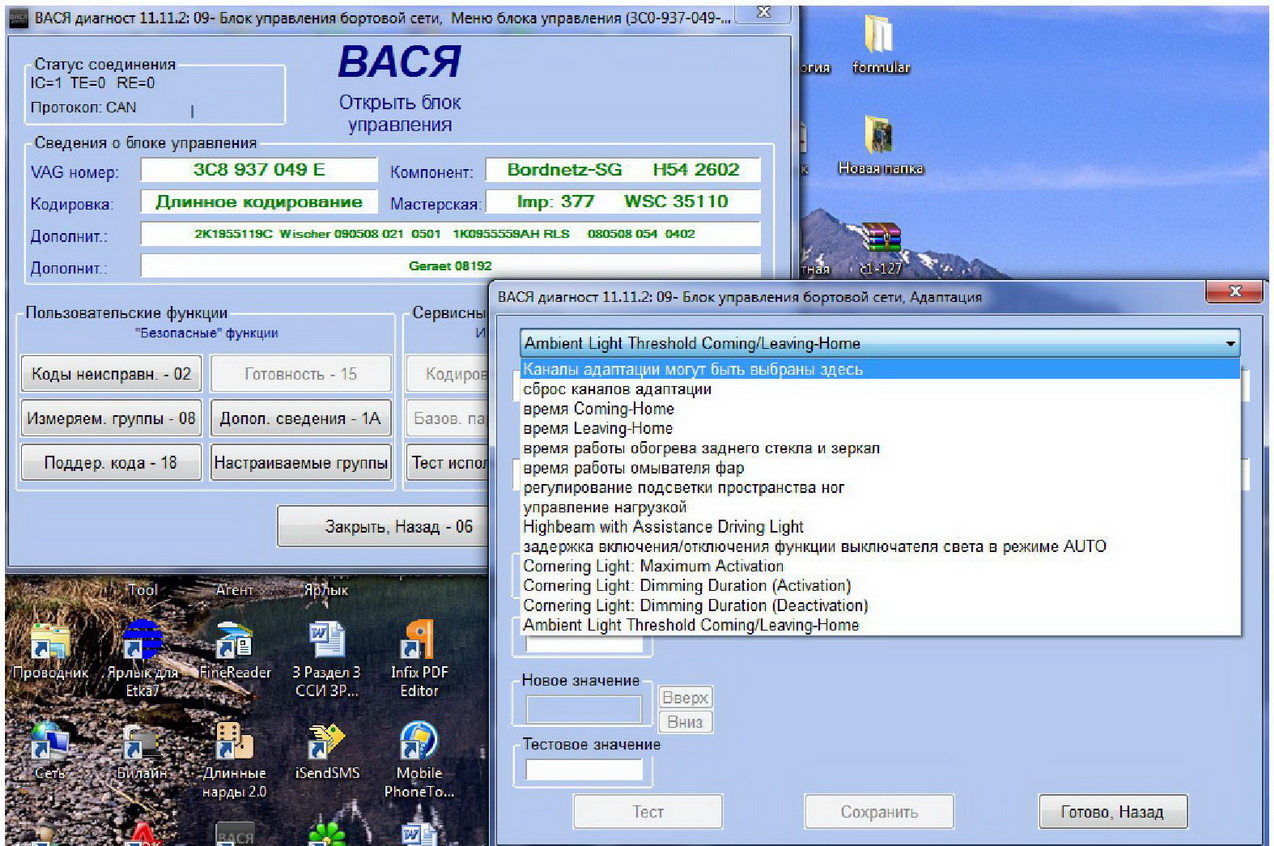1274x846 pixels.
Task: Select 'управление нагрузкой' option
Action: coord(880,507)
